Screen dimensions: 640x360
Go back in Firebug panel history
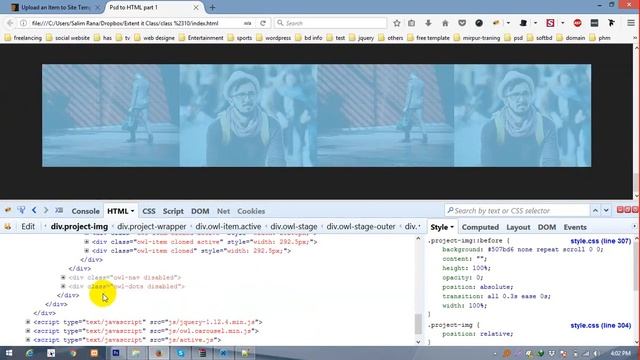pyautogui.click(x=34, y=211)
